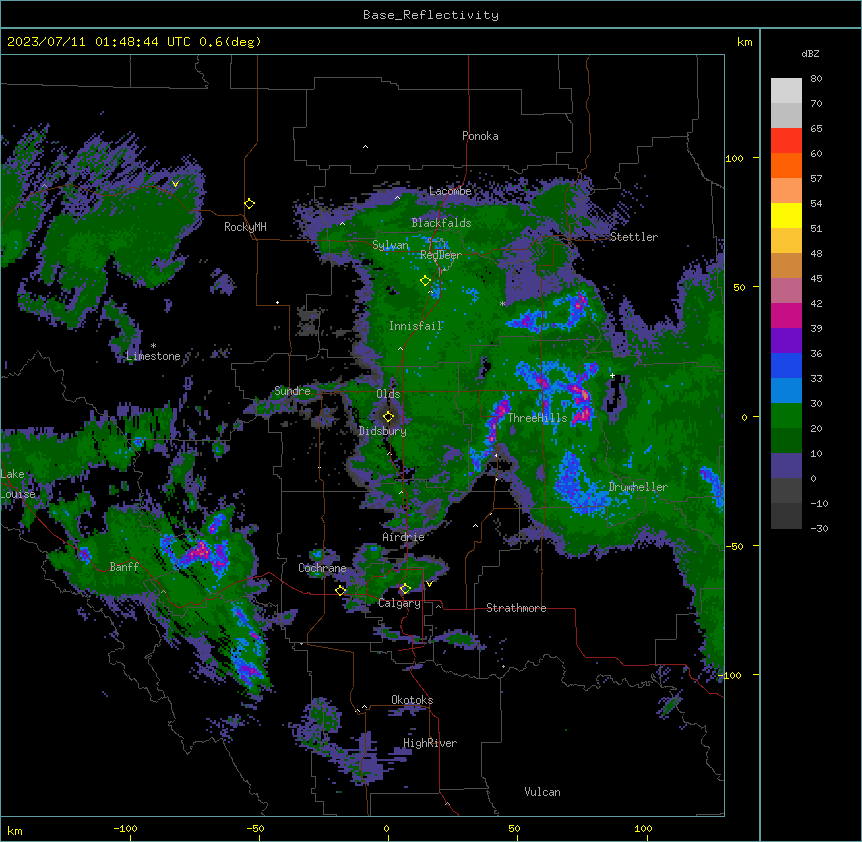
Task: Click the 100 tick on the right vertical axis
Action: coord(734,158)
